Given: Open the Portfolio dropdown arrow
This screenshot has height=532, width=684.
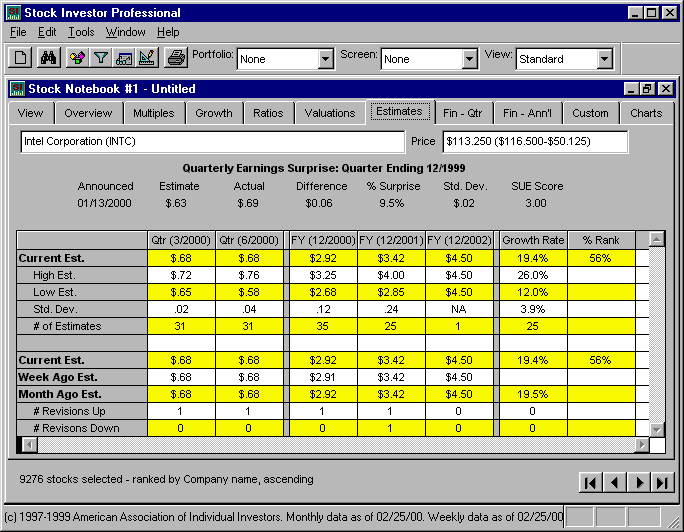Looking at the screenshot, I should click(x=325, y=59).
